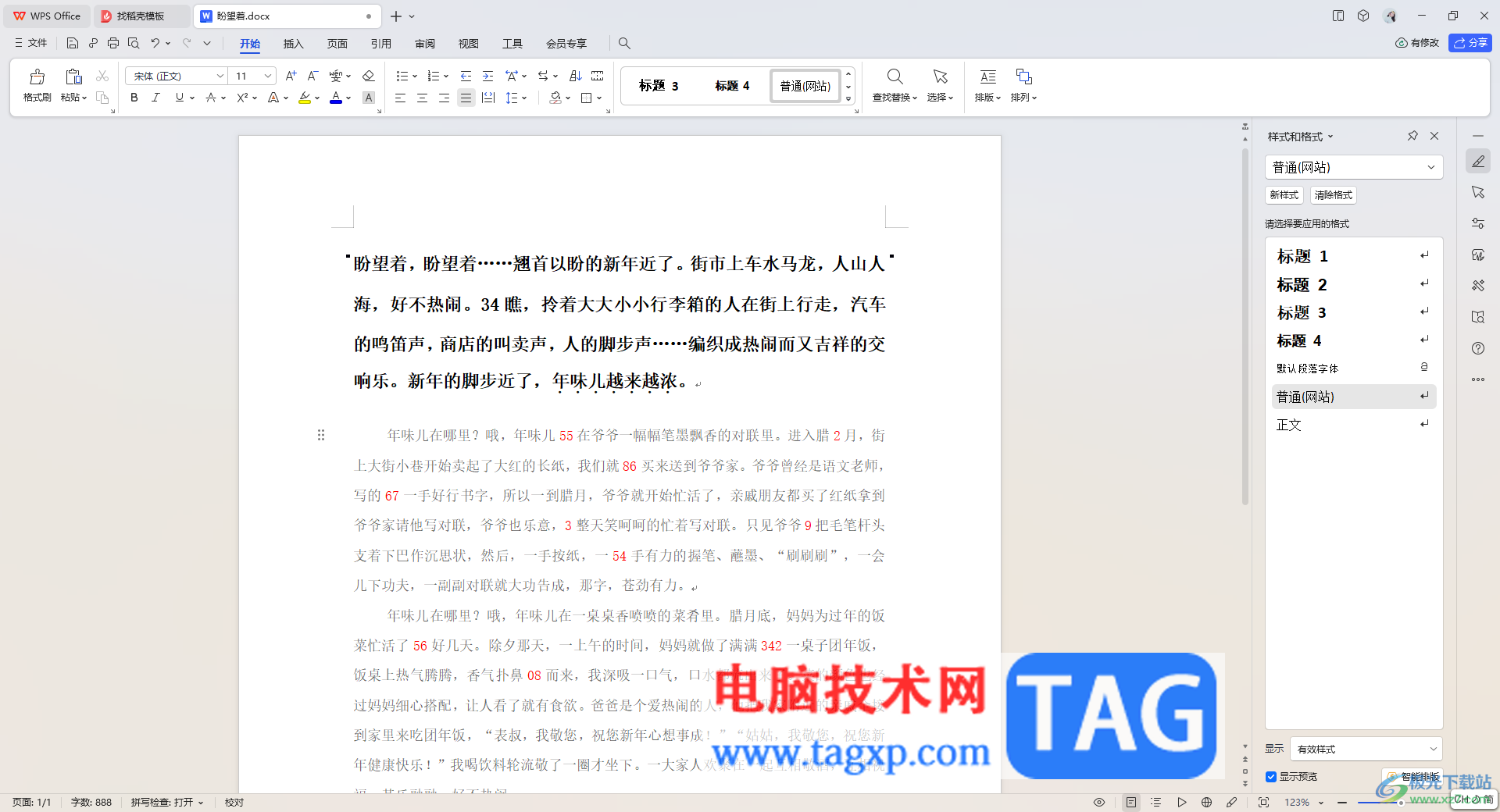Toggle the styles pane pencil icon in sidebar

[1478, 161]
